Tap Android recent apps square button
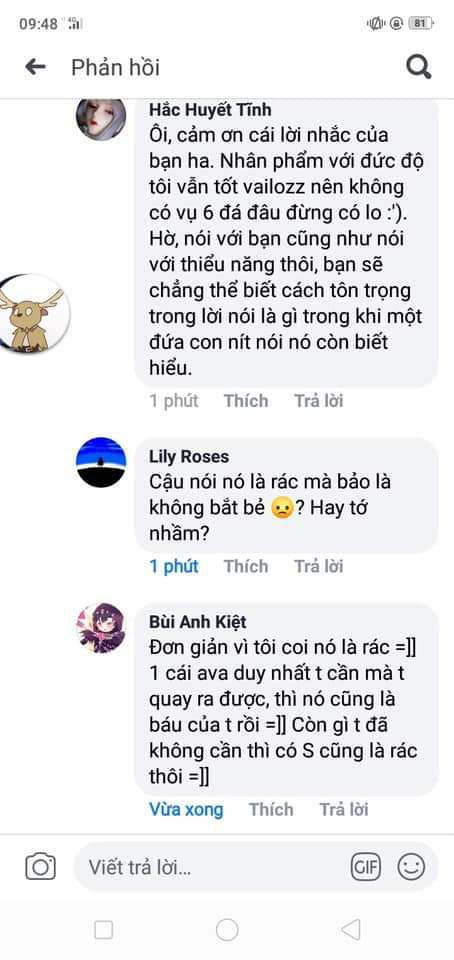The width and height of the screenshot is (454, 960). tap(103, 930)
